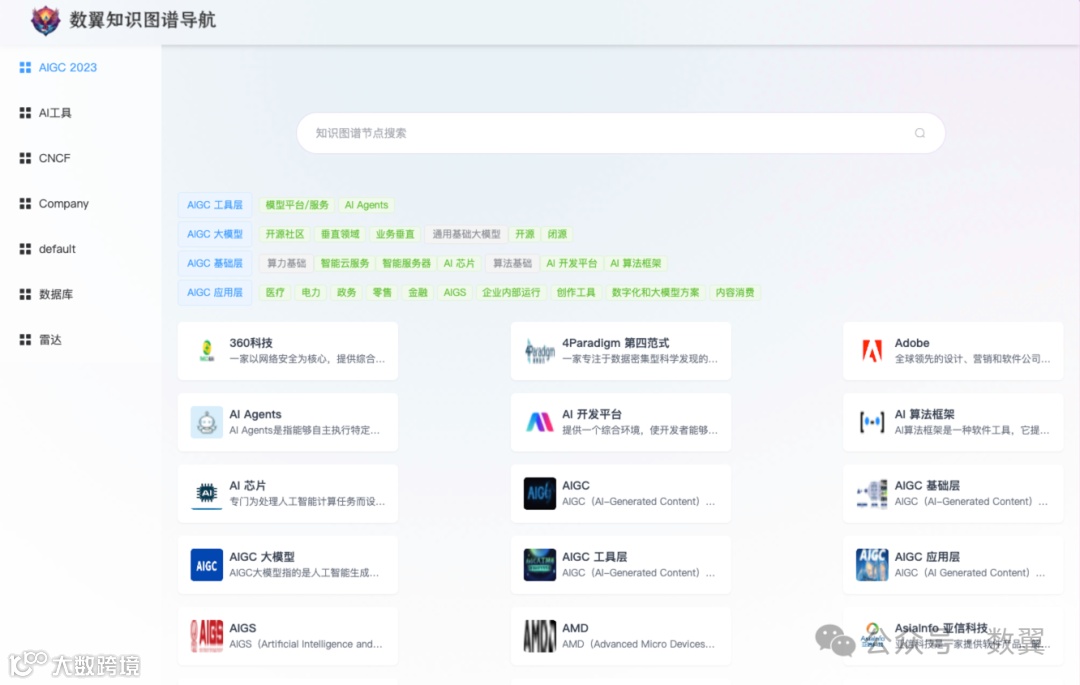Click the 通用基础大模型 tag
The height and width of the screenshot is (685, 1080).
[x=466, y=234]
